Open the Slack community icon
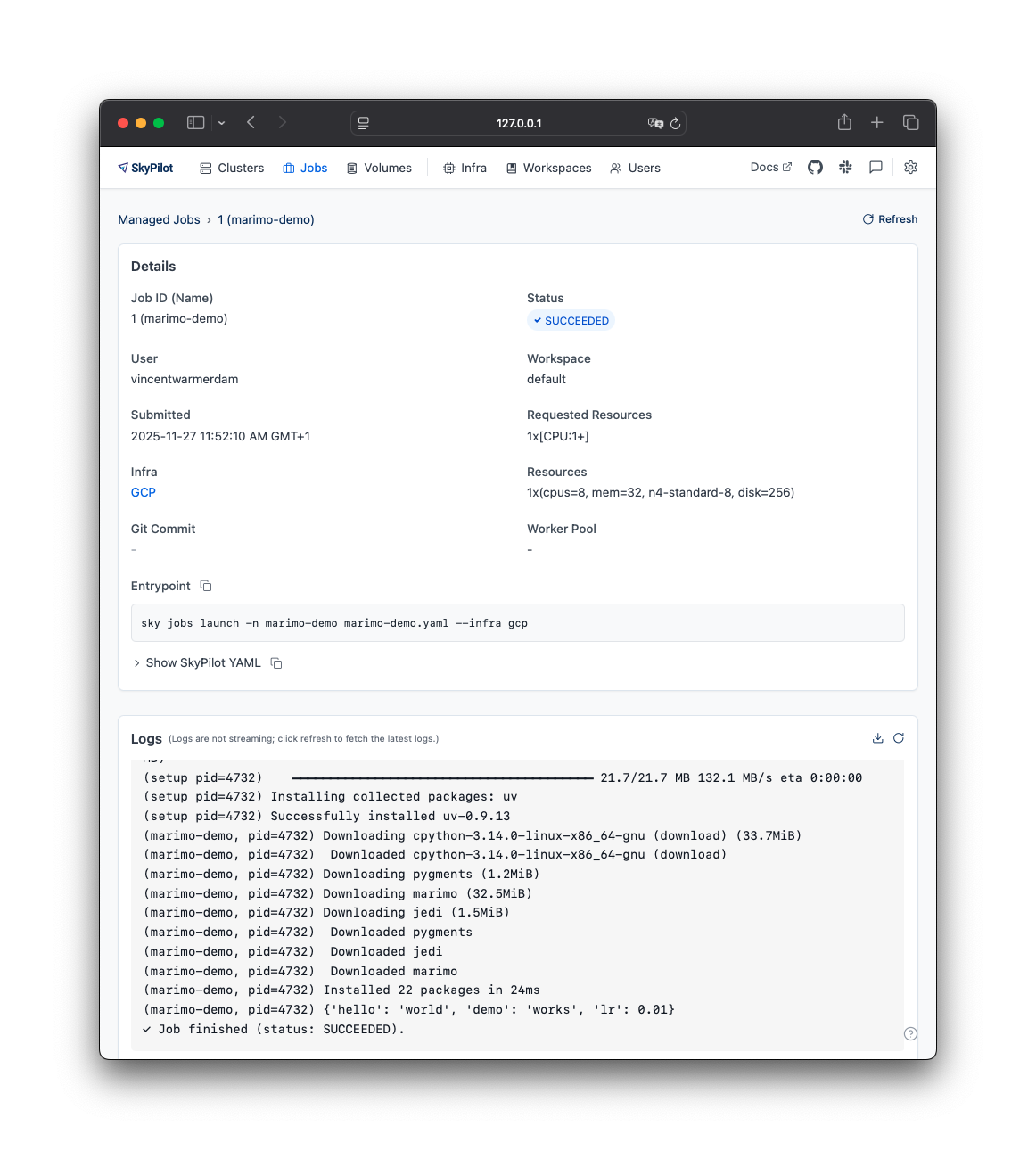 [x=845, y=168]
